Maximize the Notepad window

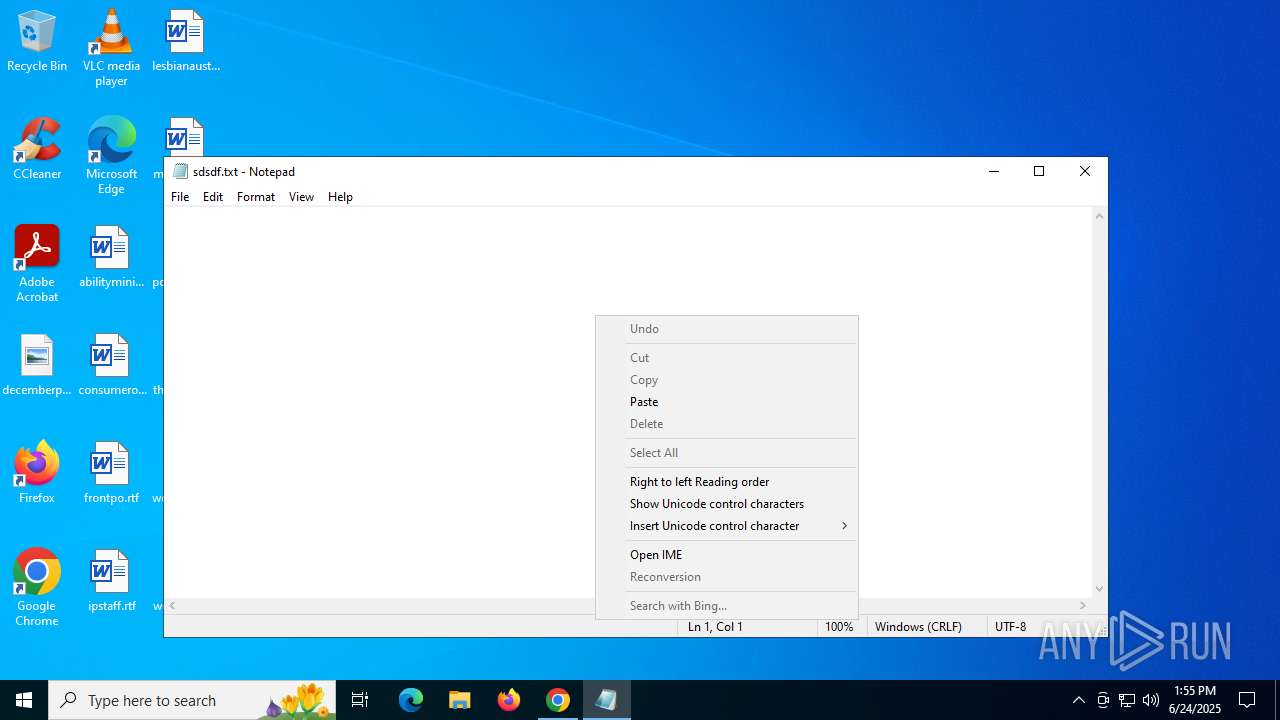click(x=1039, y=172)
